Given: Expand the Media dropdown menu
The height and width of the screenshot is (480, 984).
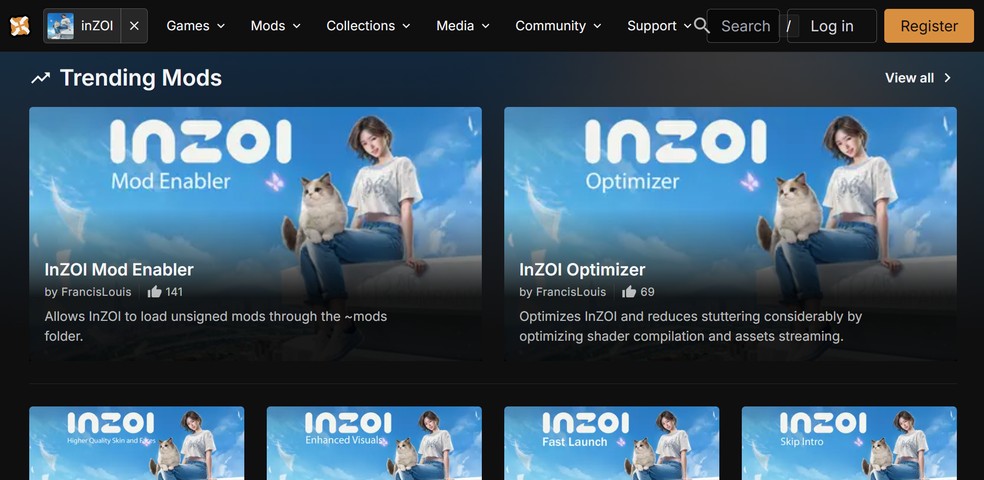Looking at the screenshot, I should coord(463,26).
